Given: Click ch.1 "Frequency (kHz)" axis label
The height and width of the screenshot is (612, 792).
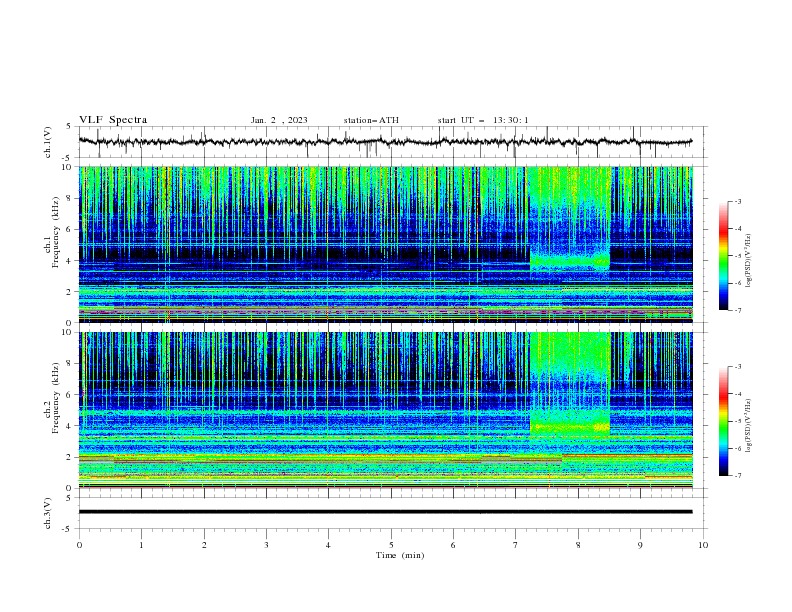Looking at the screenshot, I should 55,232.
